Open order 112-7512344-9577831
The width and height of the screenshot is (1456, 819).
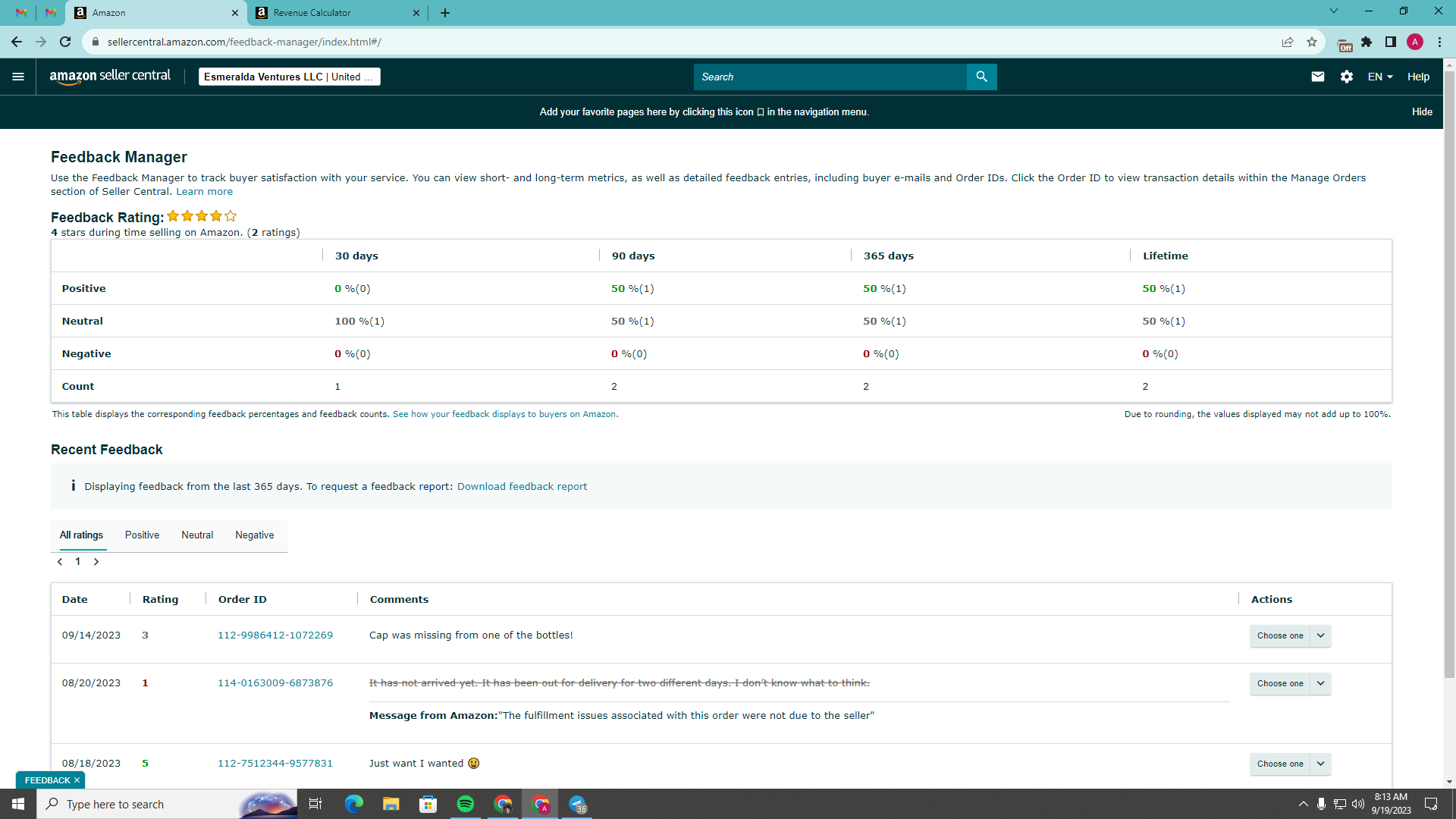click(x=275, y=764)
